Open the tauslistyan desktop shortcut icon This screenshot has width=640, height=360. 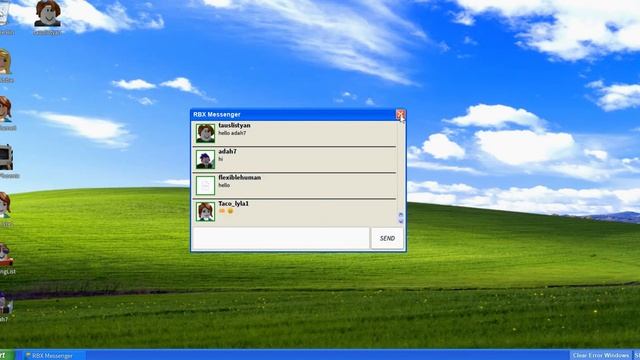(x=47, y=17)
